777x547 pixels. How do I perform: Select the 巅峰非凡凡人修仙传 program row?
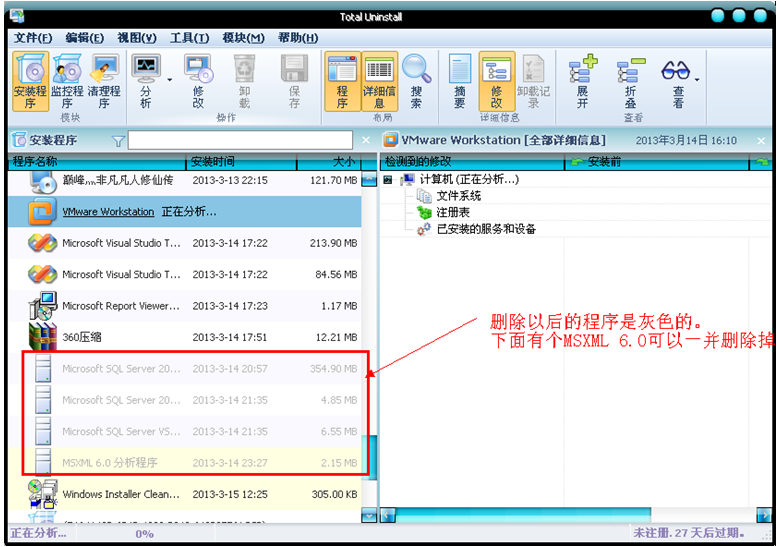click(184, 180)
